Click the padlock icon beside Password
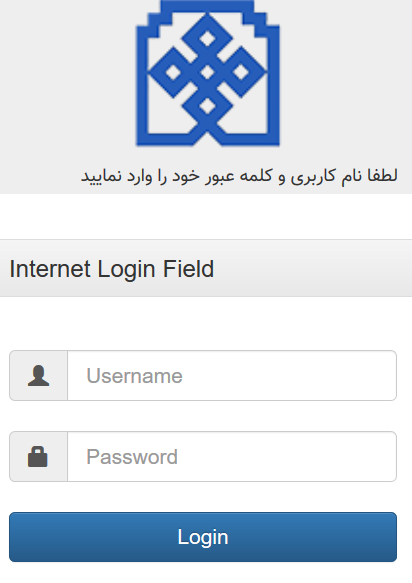Screen dimensions: 412x583 38,456
